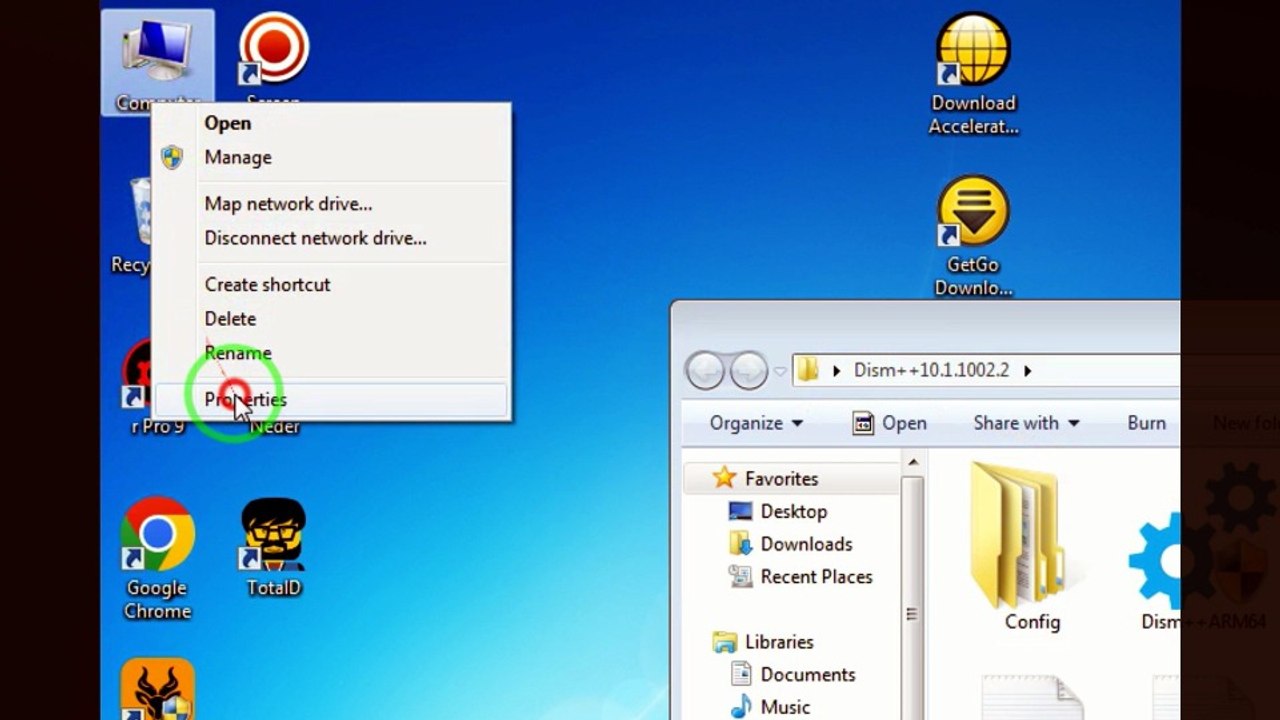Image resolution: width=1280 pixels, height=720 pixels.
Task: Choose Rename in the context menu
Action: (331, 353)
